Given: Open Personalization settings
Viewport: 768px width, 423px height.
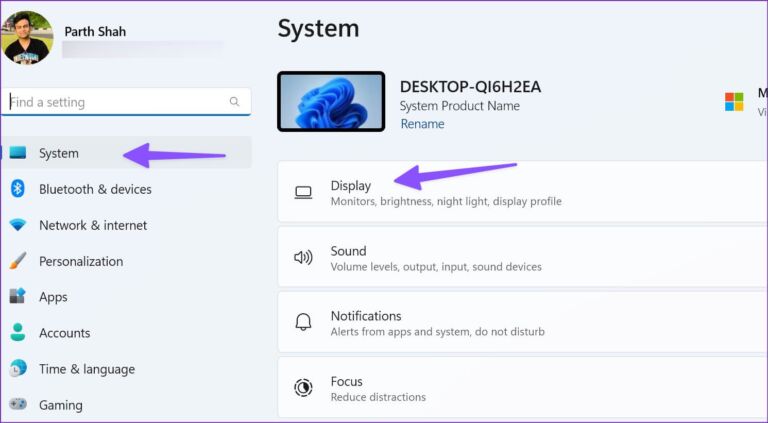Looking at the screenshot, I should [126, 261].
